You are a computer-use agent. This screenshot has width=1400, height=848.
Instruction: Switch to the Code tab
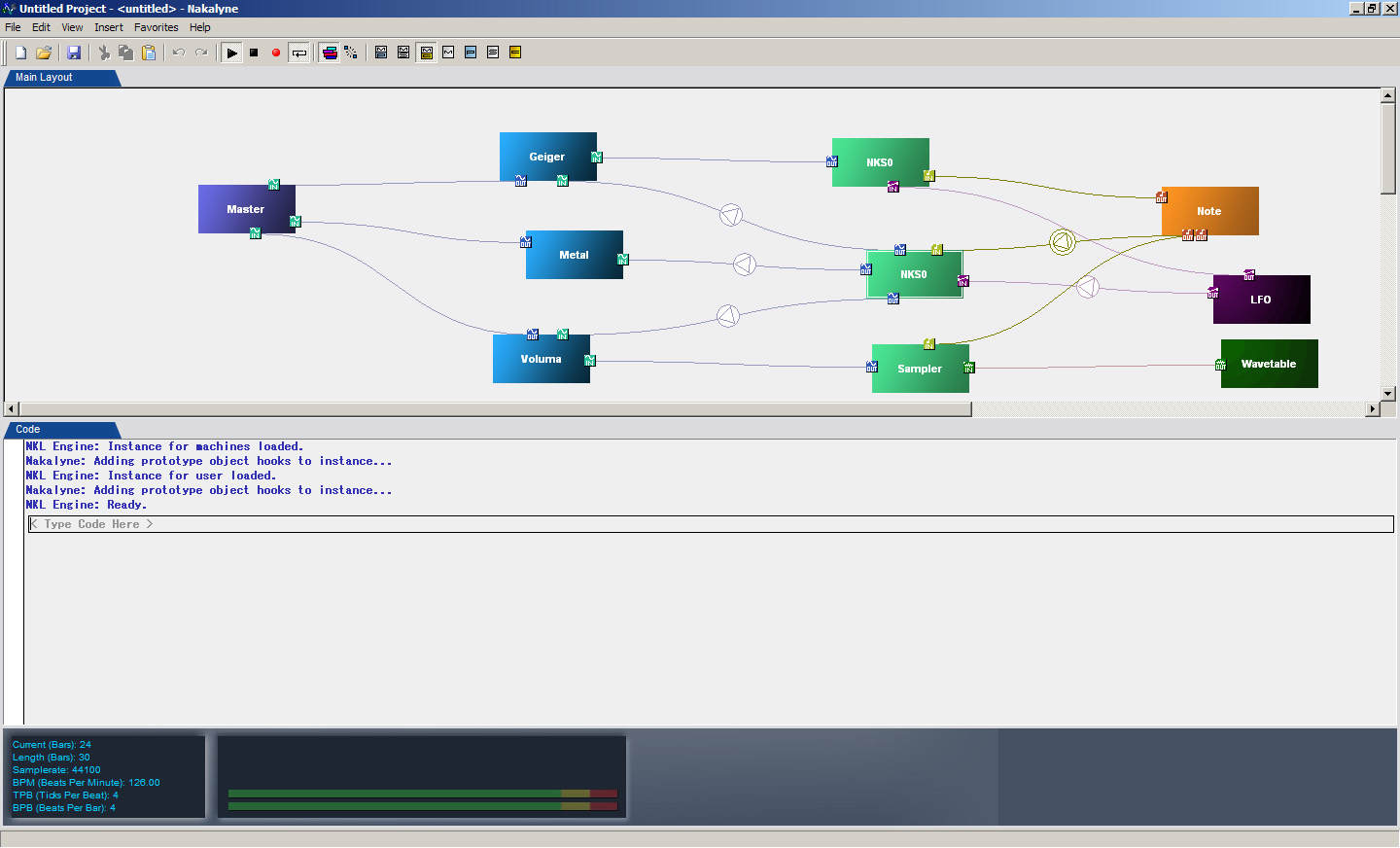click(x=61, y=429)
